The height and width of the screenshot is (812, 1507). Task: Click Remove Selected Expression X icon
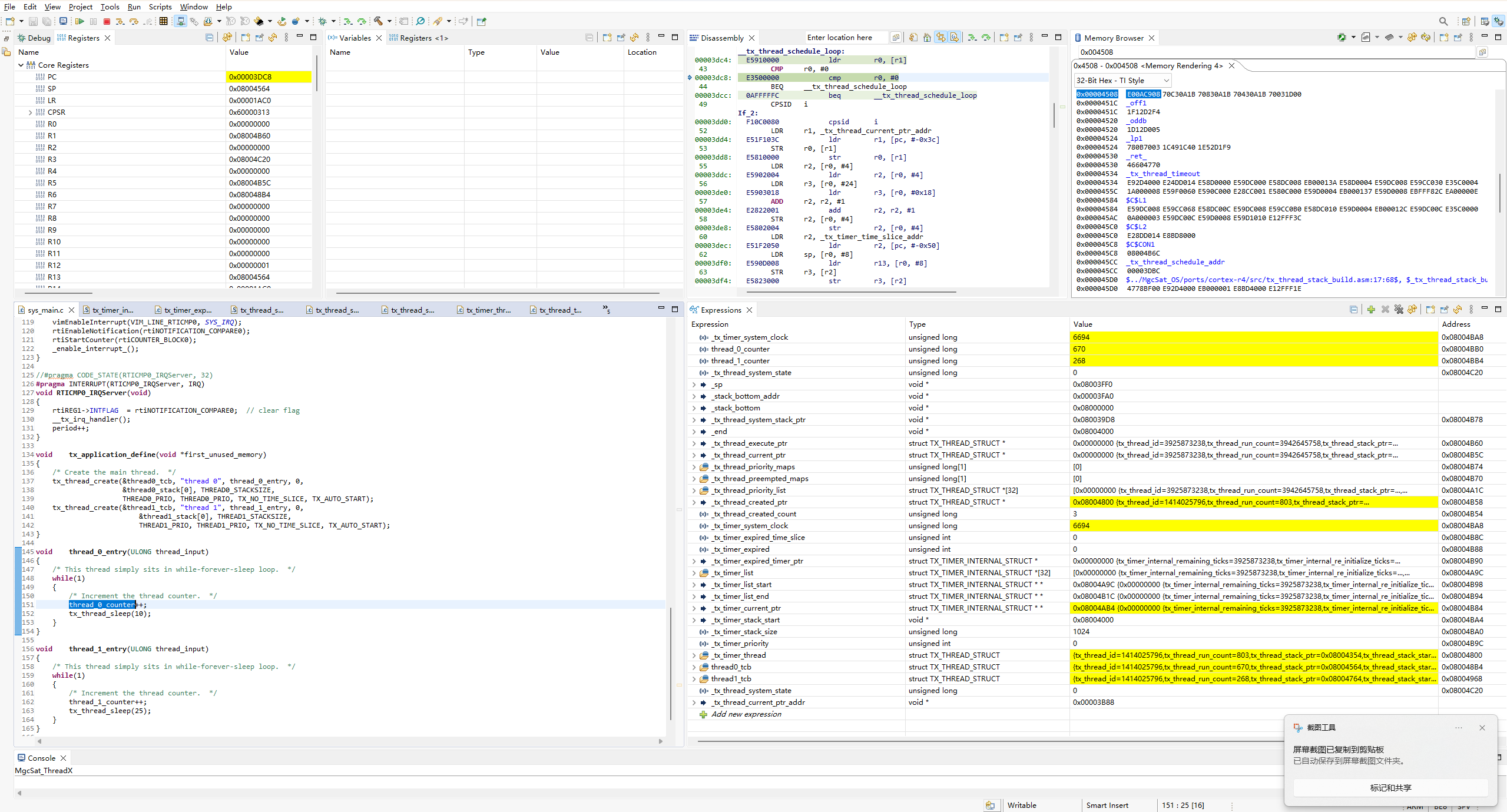(1385, 310)
